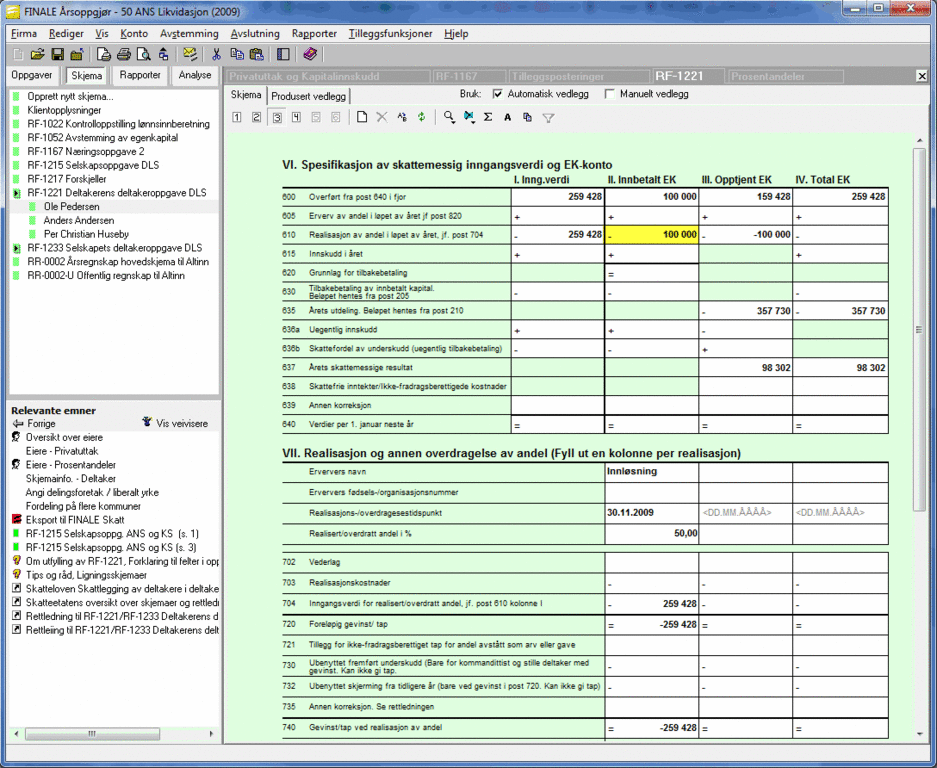Switch to Produsert vedlegg tab

(x=308, y=96)
